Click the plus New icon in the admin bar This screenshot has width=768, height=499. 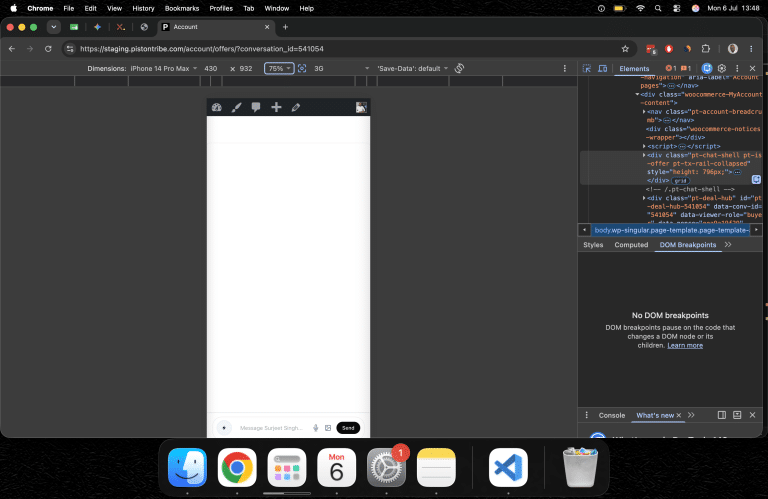click(x=276, y=107)
